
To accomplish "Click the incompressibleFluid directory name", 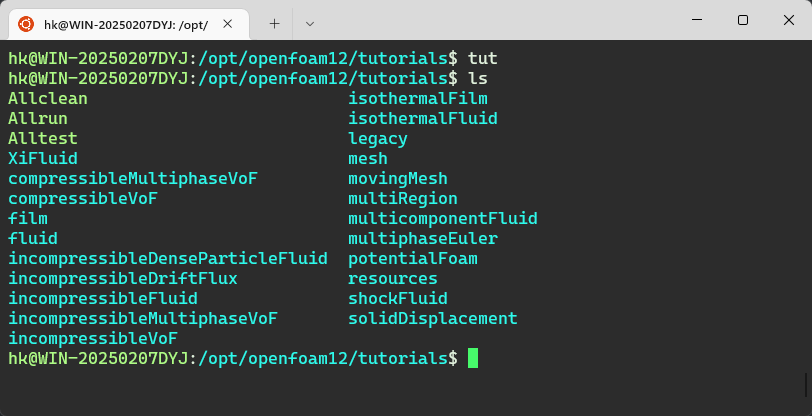I will tap(103, 298).
